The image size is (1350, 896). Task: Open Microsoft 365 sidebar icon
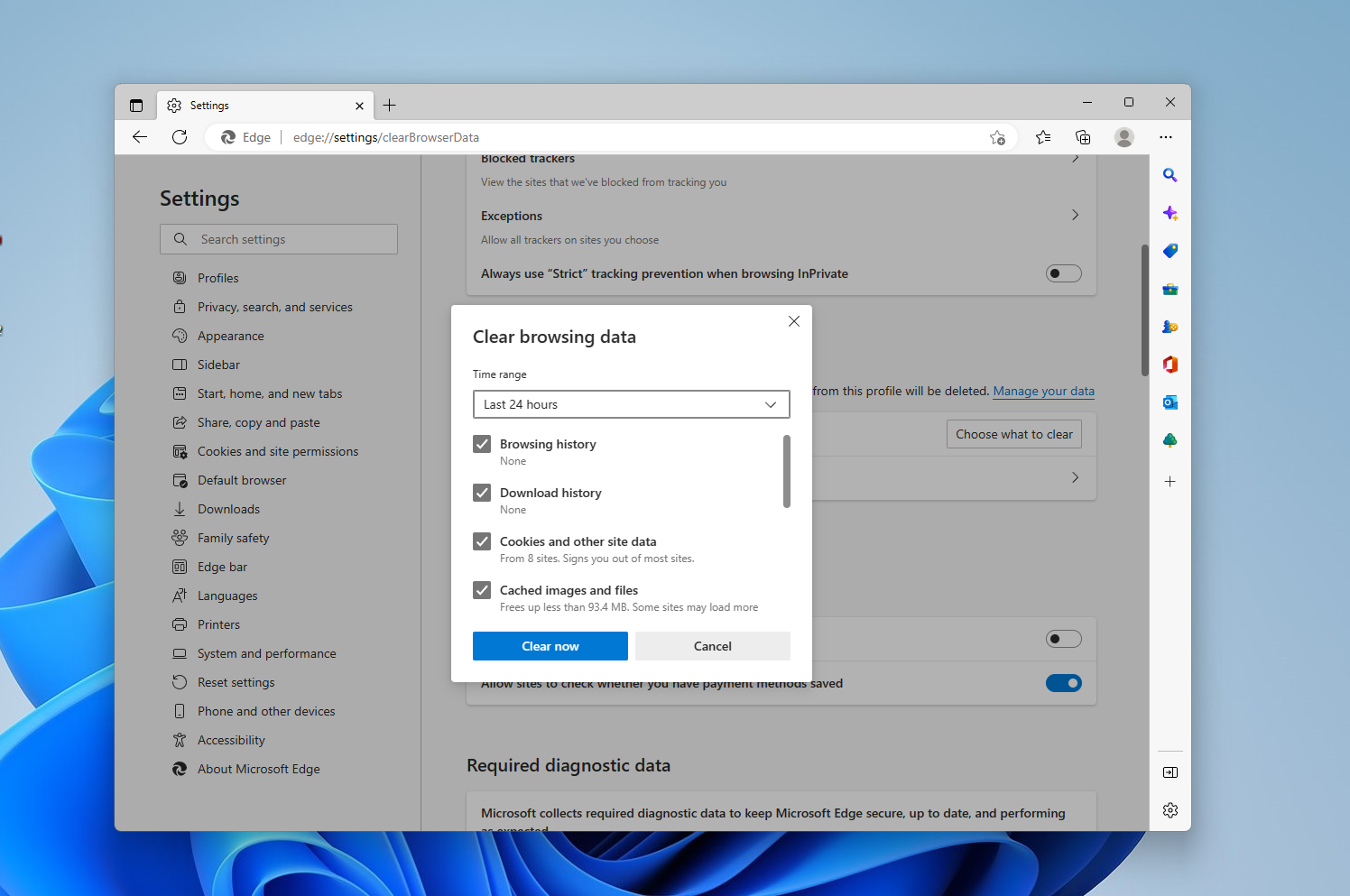coord(1170,365)
